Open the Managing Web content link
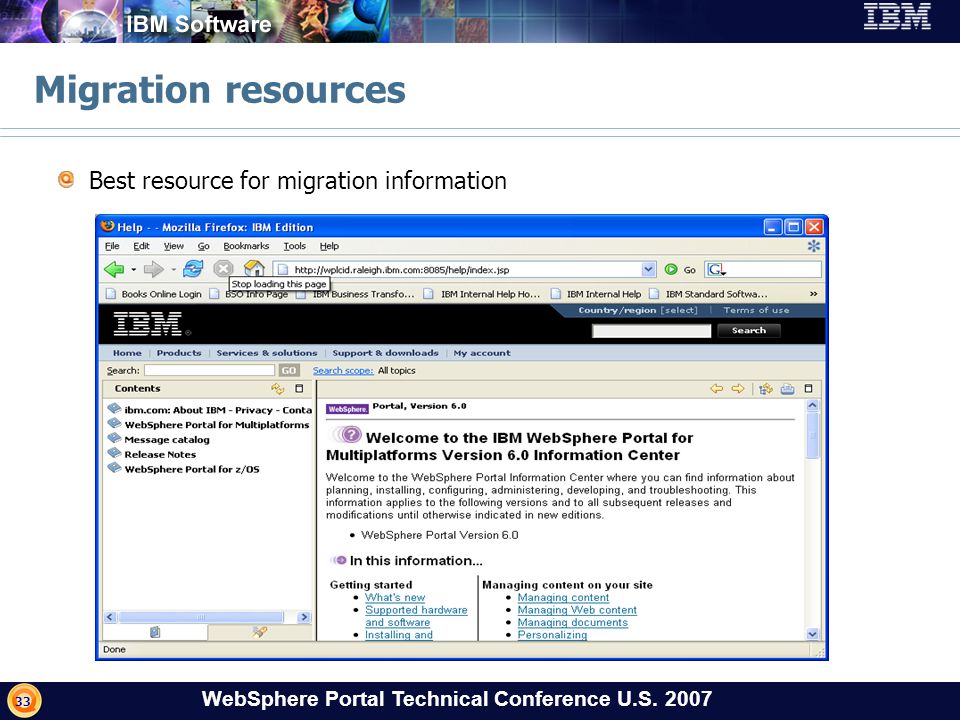This screenshot has height=720, width=960. (x=577, y=610)
